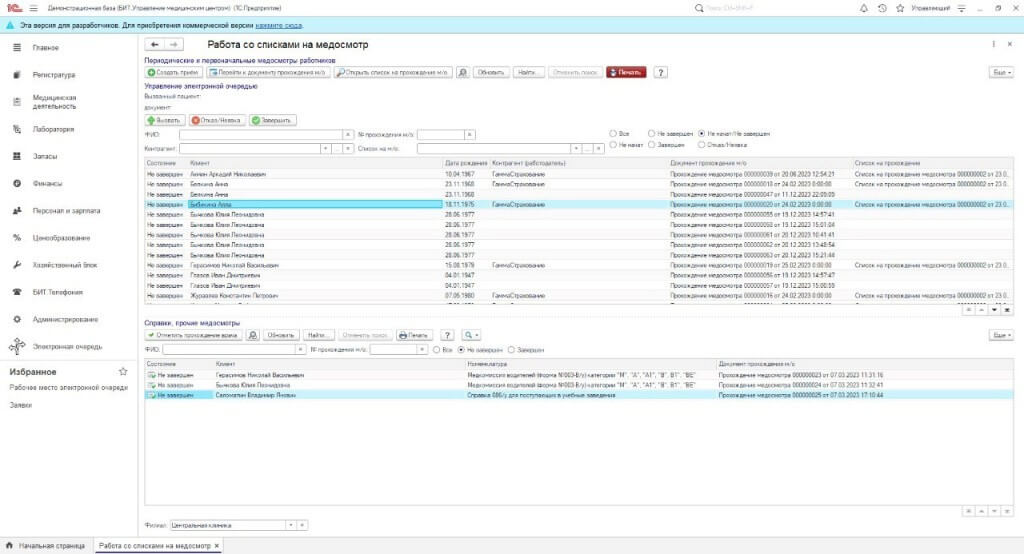The image size is (1024, 554).
Task: Click the Вызвать button
Action: pos(165,120)
